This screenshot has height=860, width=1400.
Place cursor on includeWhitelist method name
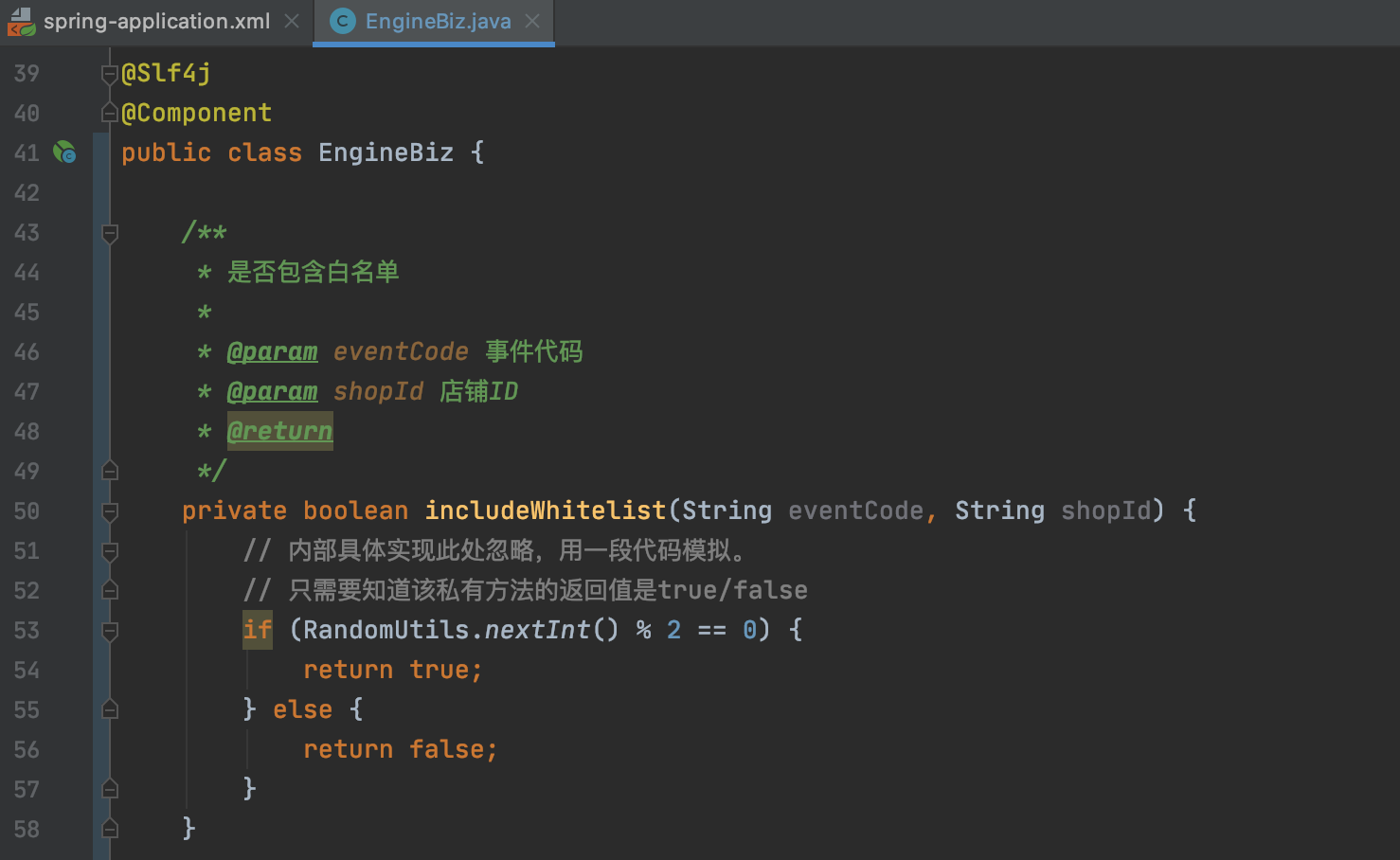coord(545,511)
